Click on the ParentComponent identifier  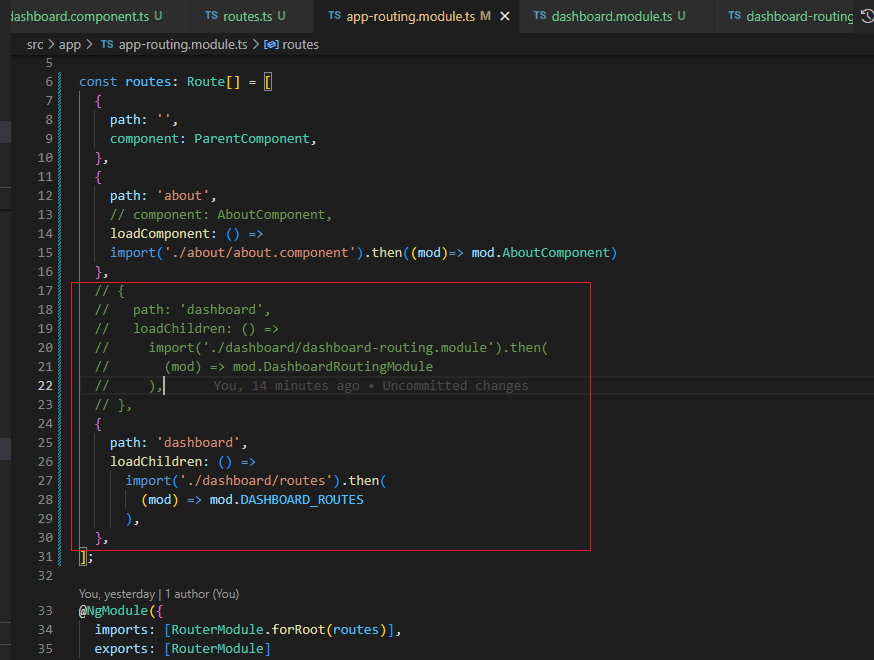(253, 139)
